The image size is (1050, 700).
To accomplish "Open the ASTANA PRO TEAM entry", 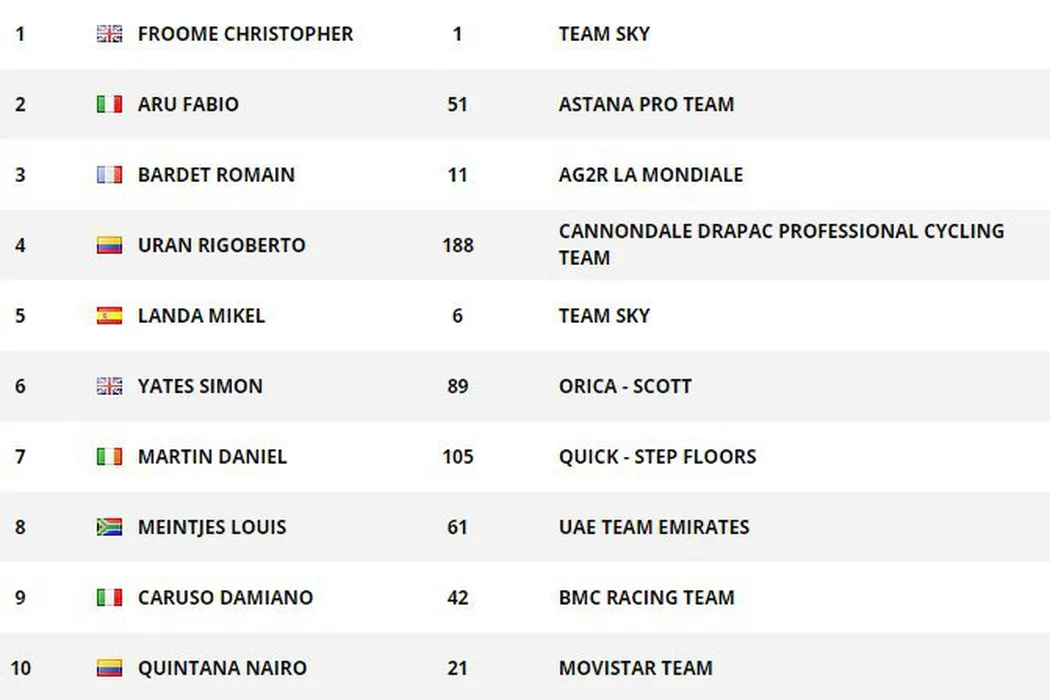I will pyautogui.click(x=646, y=104).
